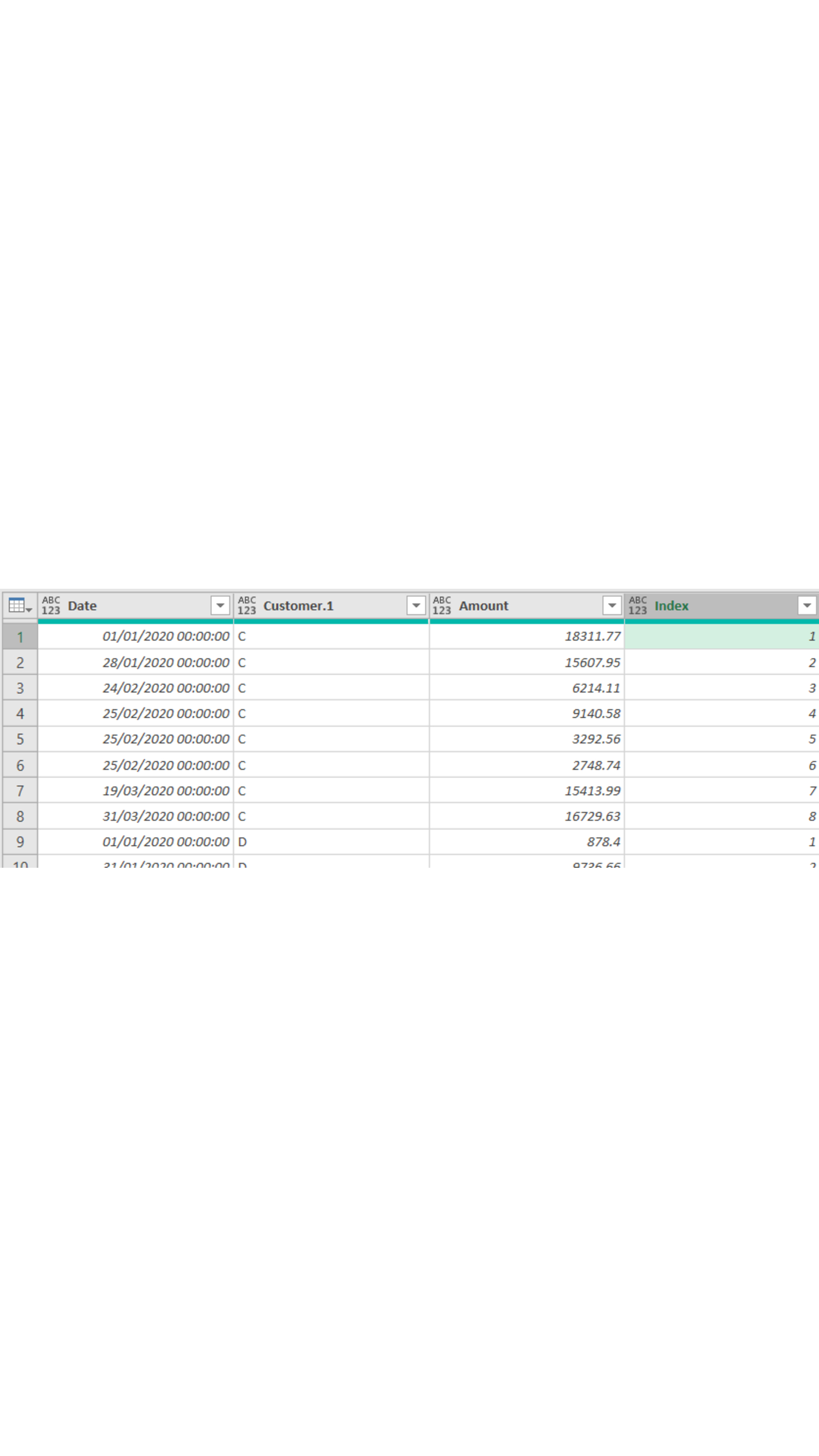Click the date cell 24/02/2020 00:00:00
The height and width of the screenshot is (1456, 819).
(x=166, y=688)
